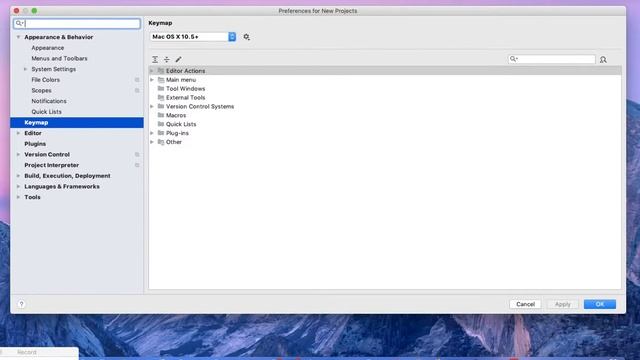640x360 pixels.
Task: Click the External Tools folder icon
Action: (x=161, y=98)
